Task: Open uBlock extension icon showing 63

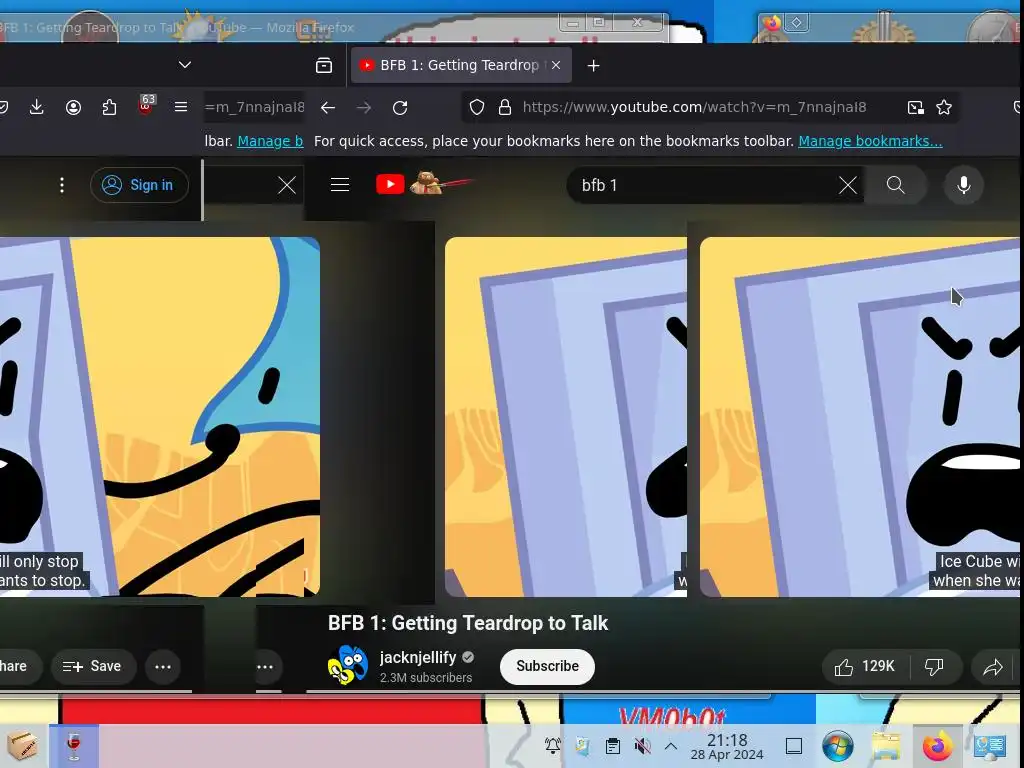Action: [146, 106]
